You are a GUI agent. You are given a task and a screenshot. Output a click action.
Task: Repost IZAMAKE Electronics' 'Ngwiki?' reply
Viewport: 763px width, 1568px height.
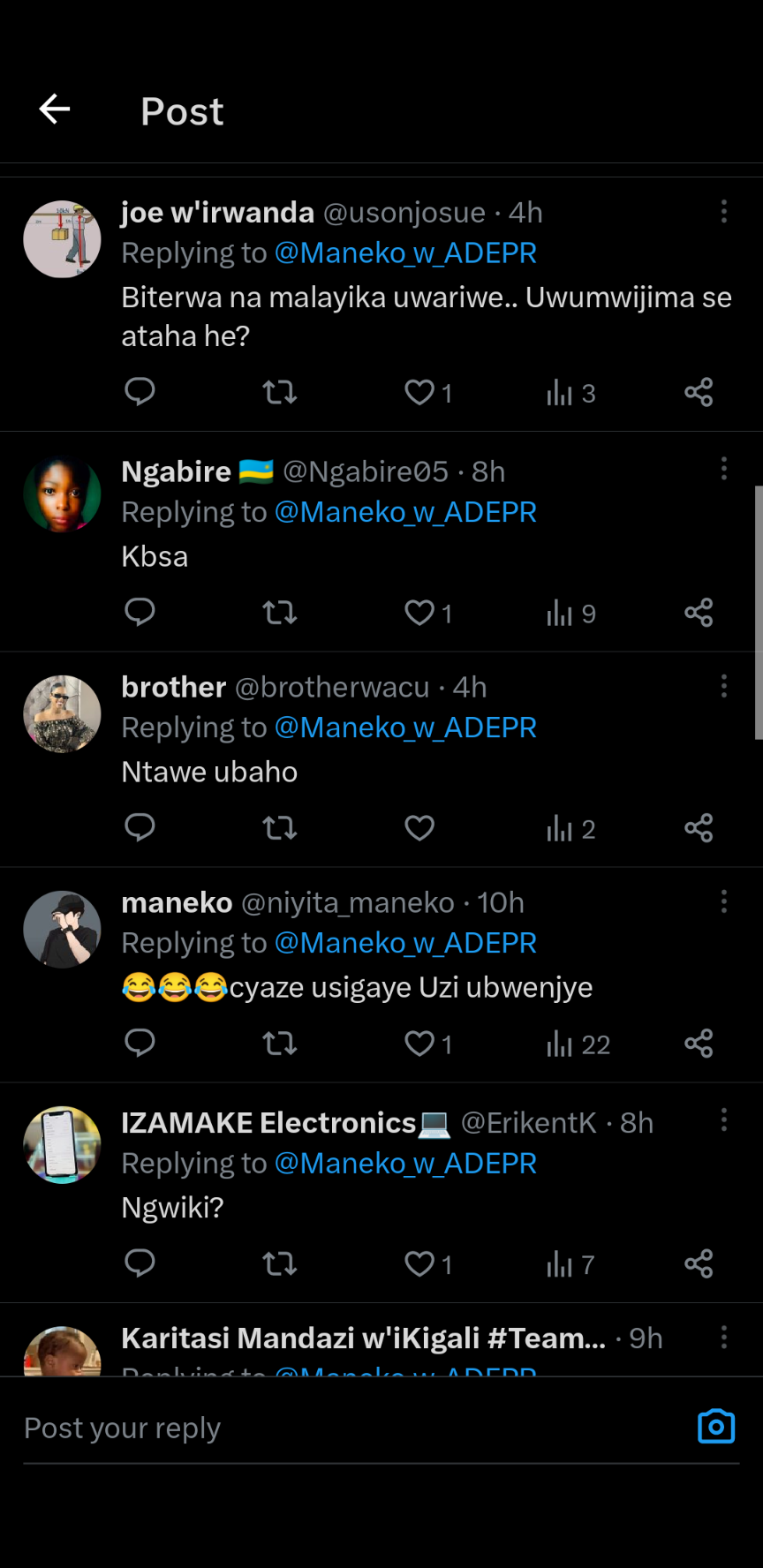(279, 1263)
